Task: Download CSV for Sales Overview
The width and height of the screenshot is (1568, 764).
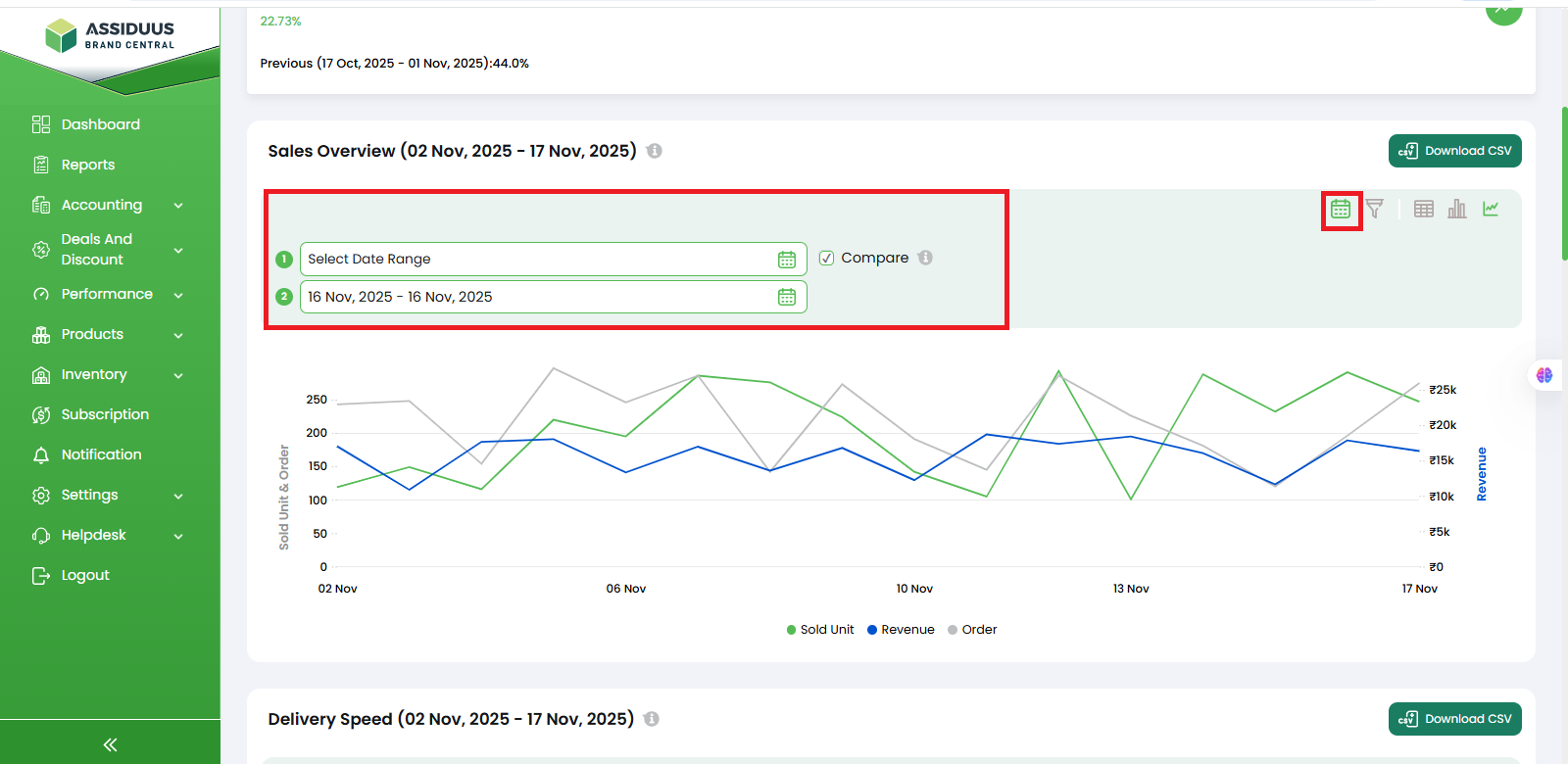Action: [1454, 151]
